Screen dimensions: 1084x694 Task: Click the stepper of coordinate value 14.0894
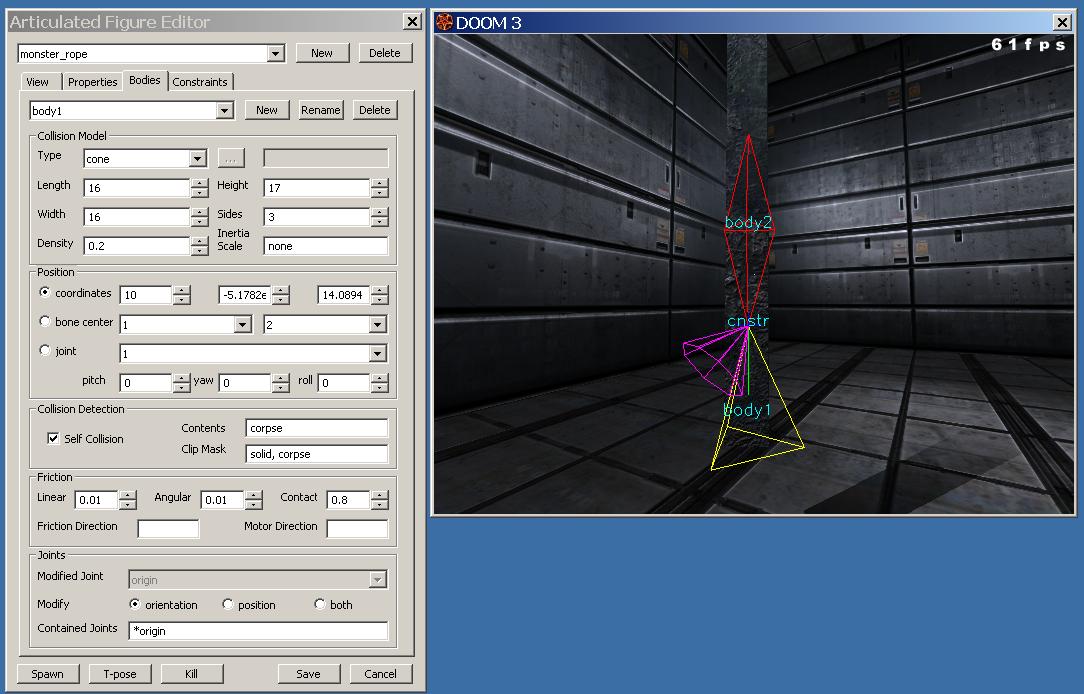(x=380, y=295)
